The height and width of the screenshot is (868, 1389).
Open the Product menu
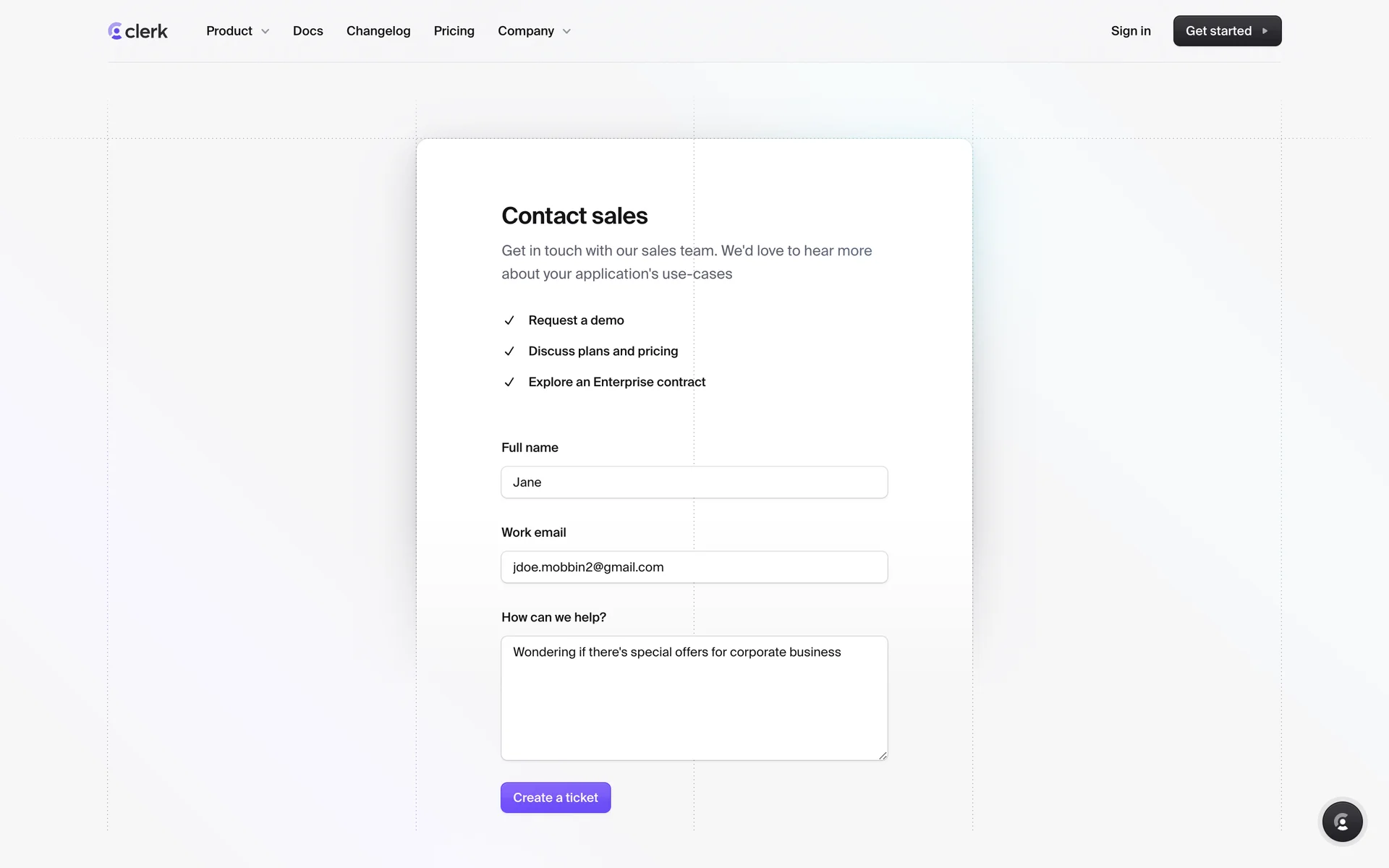229,31
